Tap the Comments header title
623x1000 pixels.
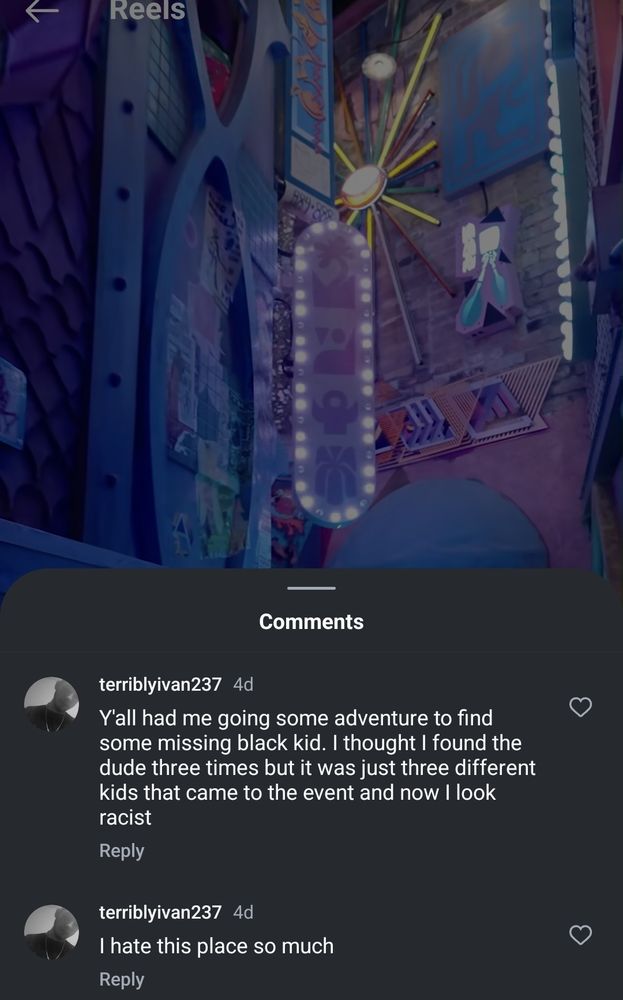click(311, 622)
